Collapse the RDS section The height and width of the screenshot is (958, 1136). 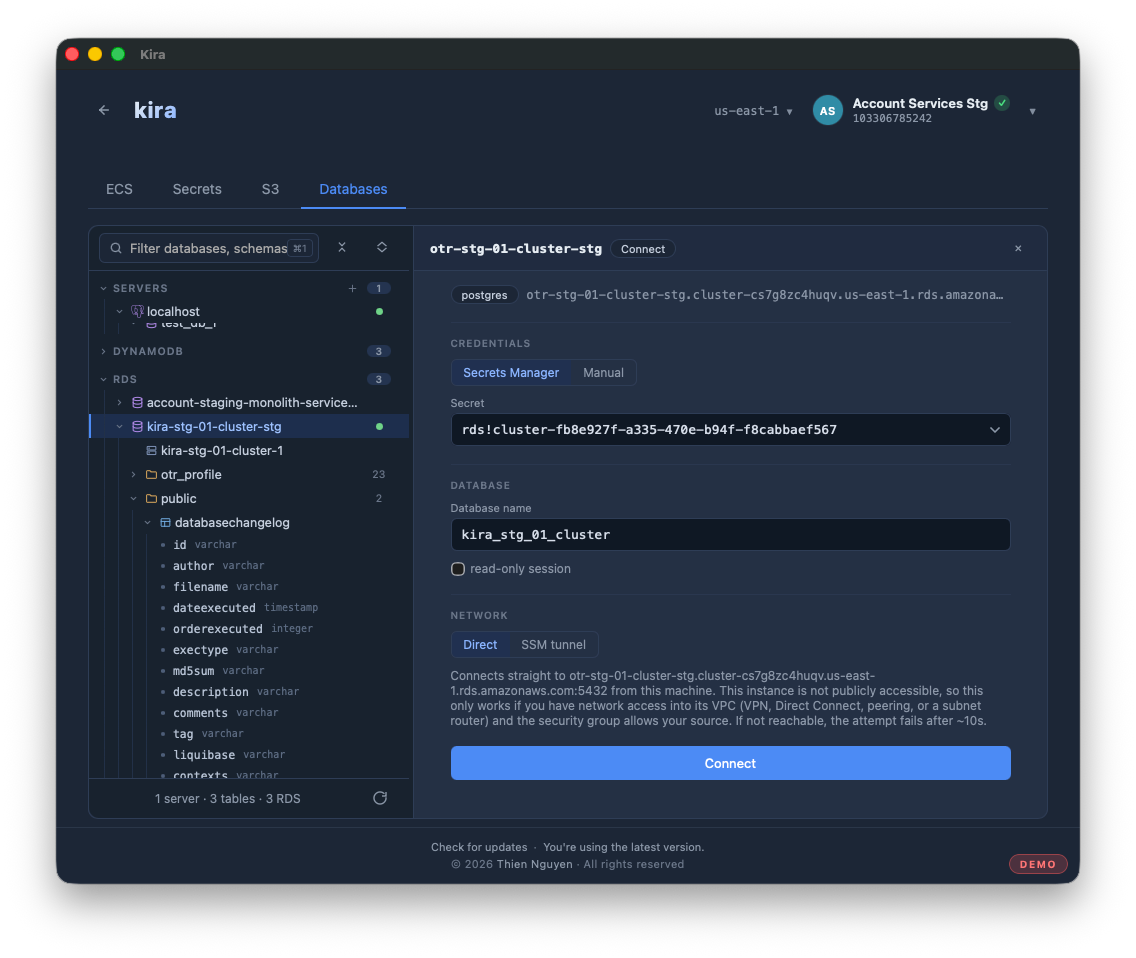pos(104,379)
